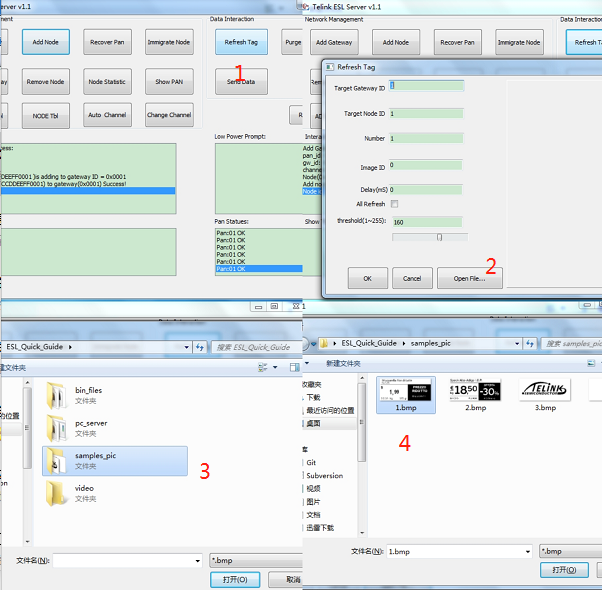This screenshot has width=602, height=590.
Task: Select 桌面 in the navigation pane
Action: (313, 423)
